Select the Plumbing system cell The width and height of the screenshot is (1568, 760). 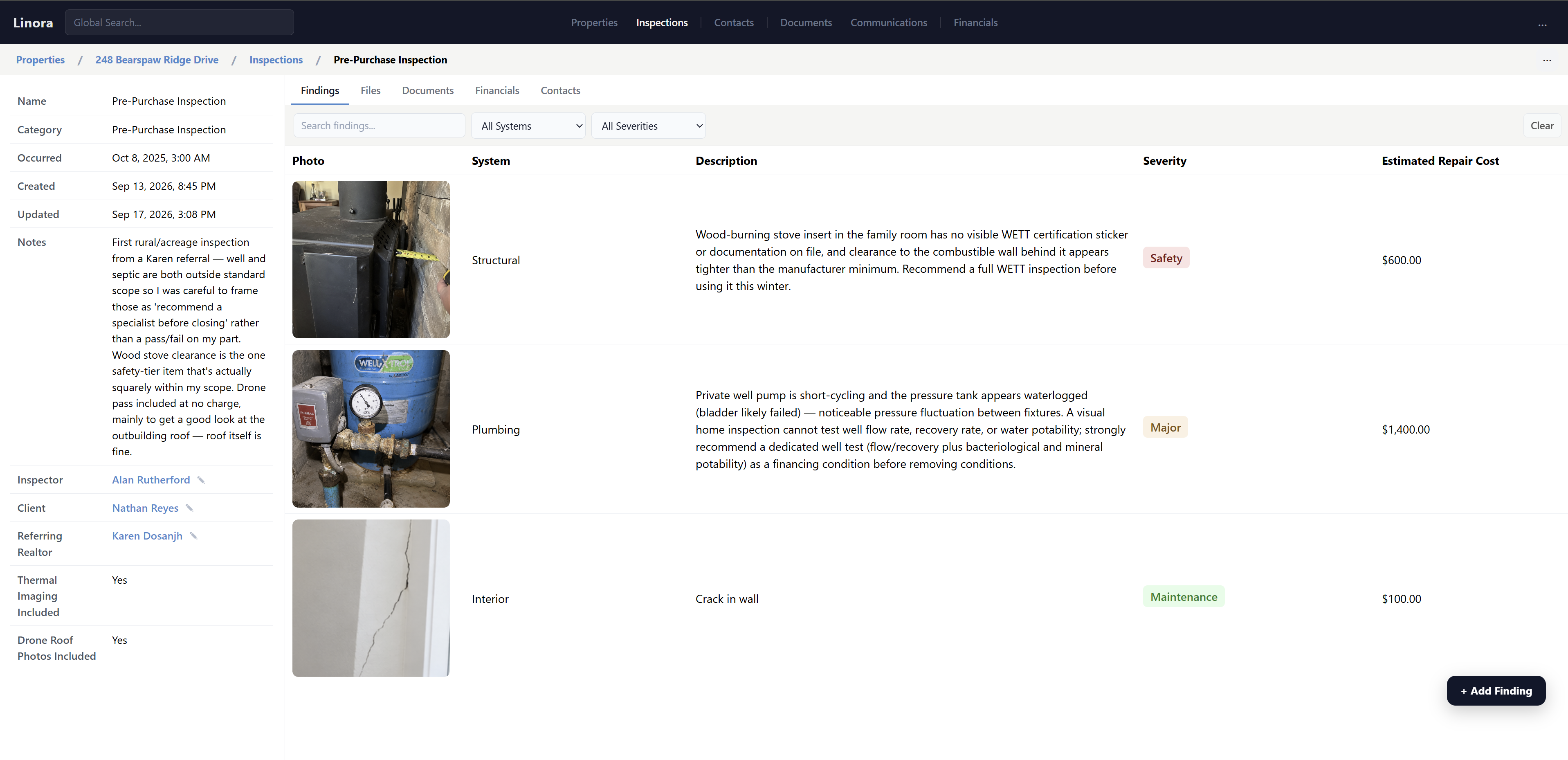496,429
